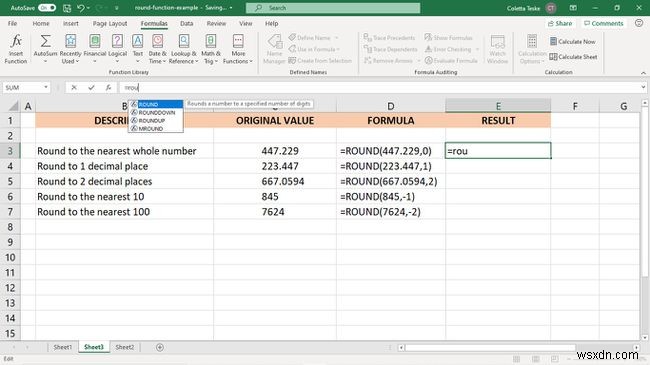Open the Help tab
The image size is (650, 365).
[x=272, y=24]
